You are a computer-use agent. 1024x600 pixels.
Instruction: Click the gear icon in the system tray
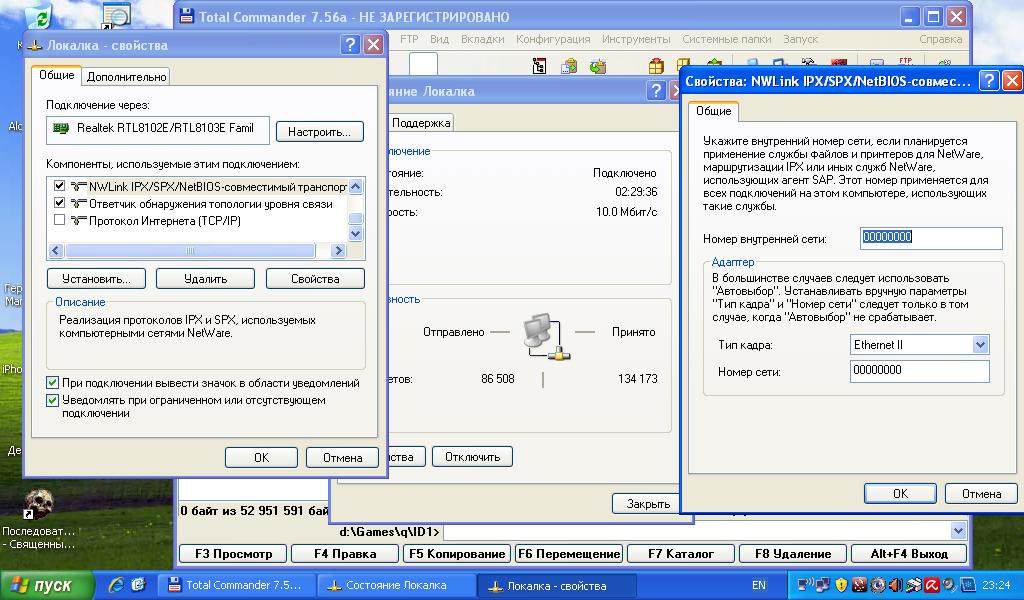[878, 585]
